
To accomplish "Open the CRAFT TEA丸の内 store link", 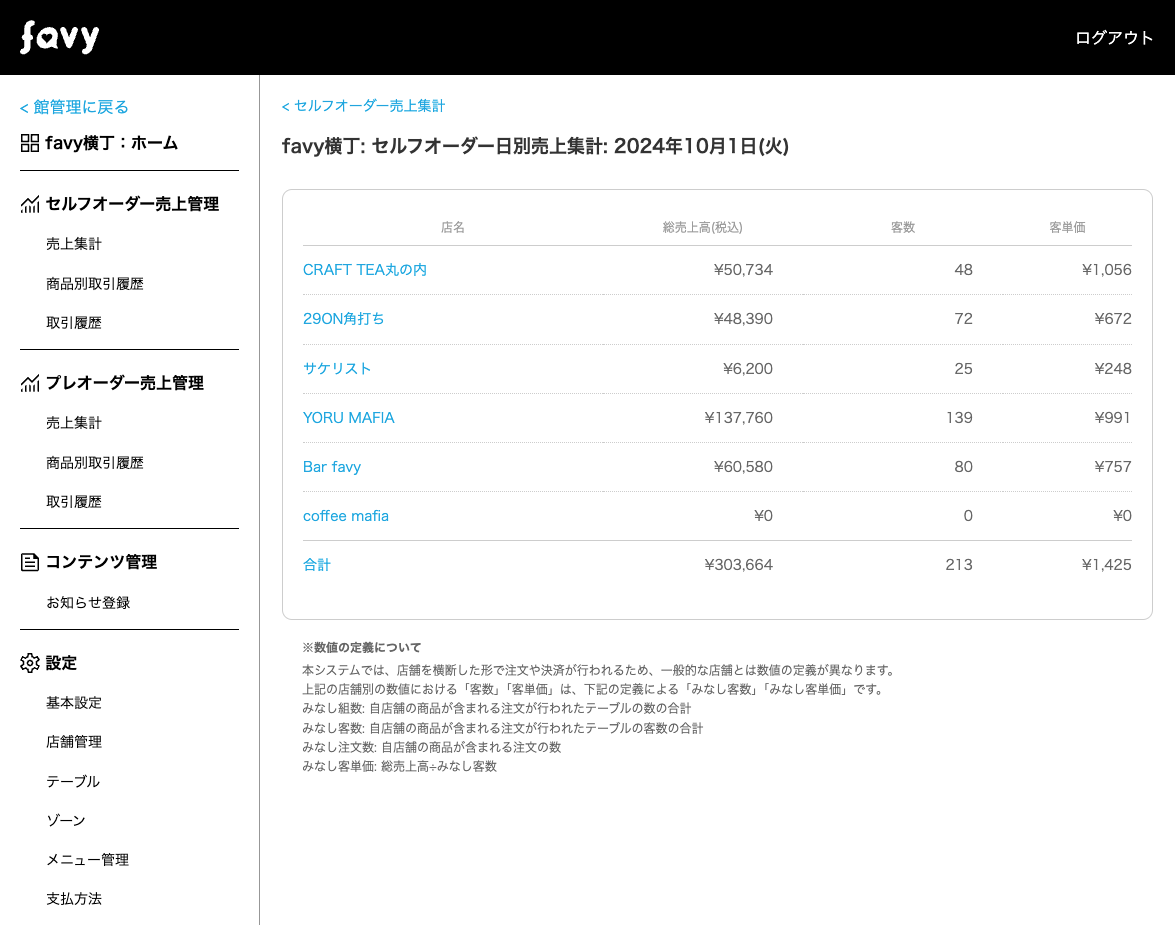I will [x=364, y=270].
